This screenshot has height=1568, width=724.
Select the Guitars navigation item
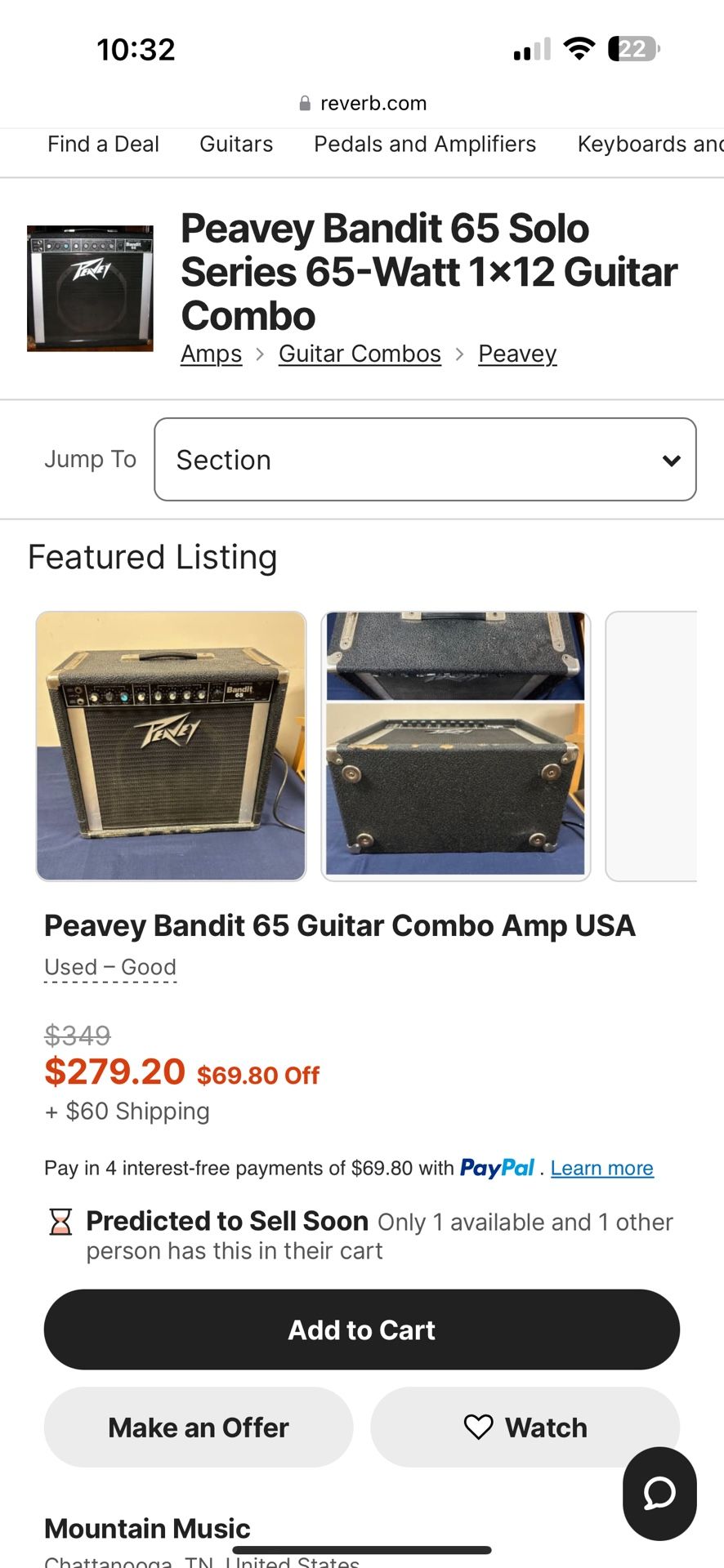[236, 145]
